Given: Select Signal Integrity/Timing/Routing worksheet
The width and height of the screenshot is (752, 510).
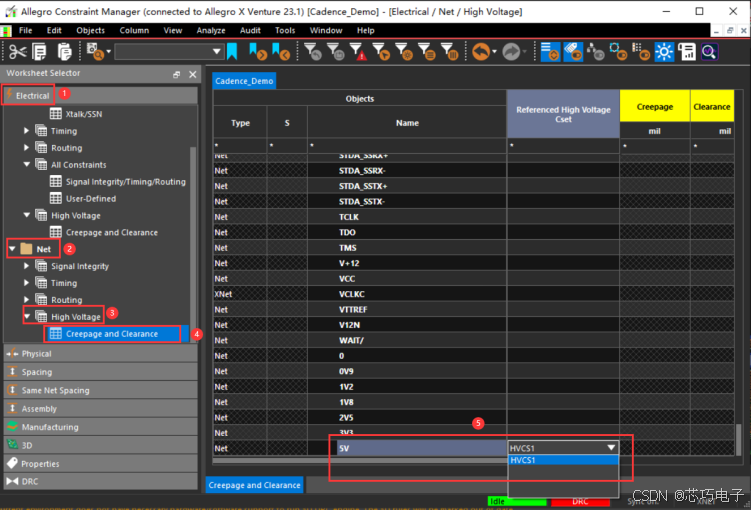Looking at the screenshot, I should [126, 181].
